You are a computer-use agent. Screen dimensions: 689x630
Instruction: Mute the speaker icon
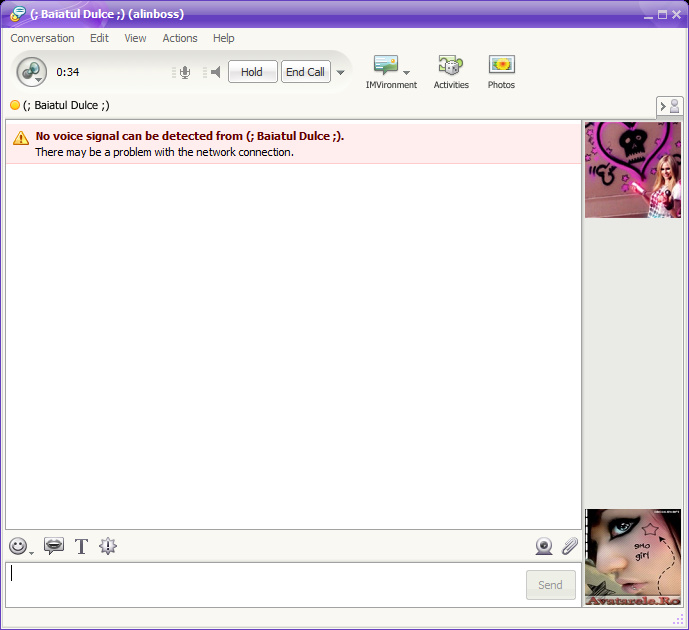[x=216, y=72]
